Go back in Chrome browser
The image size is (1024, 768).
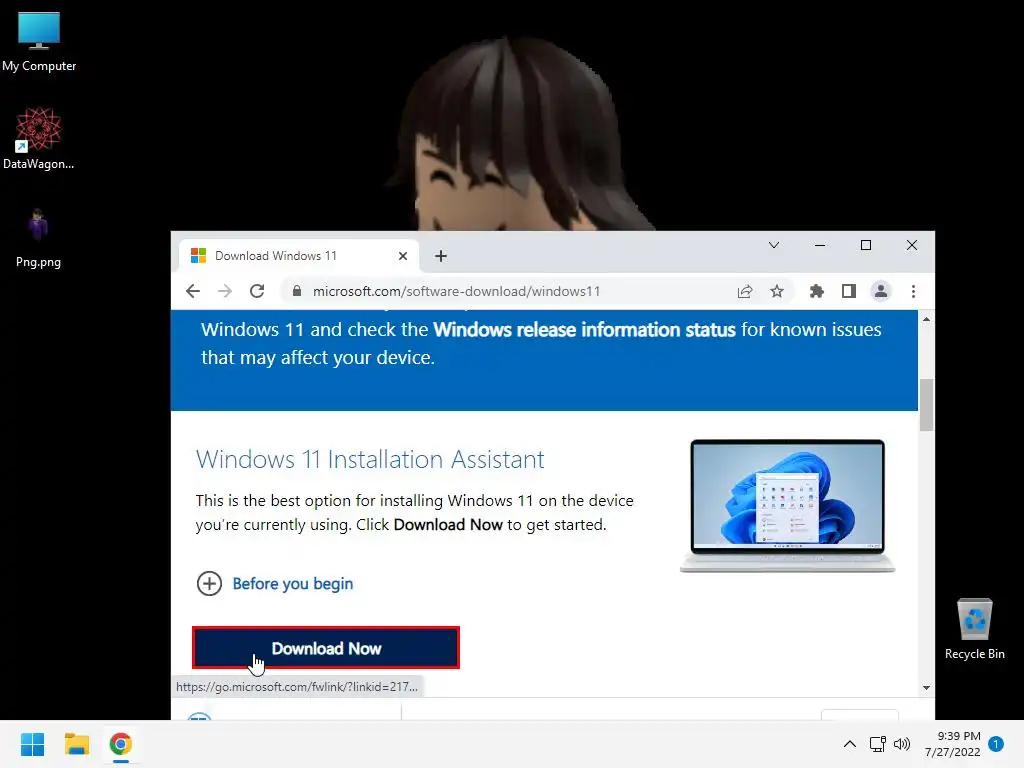pos(193,291)
